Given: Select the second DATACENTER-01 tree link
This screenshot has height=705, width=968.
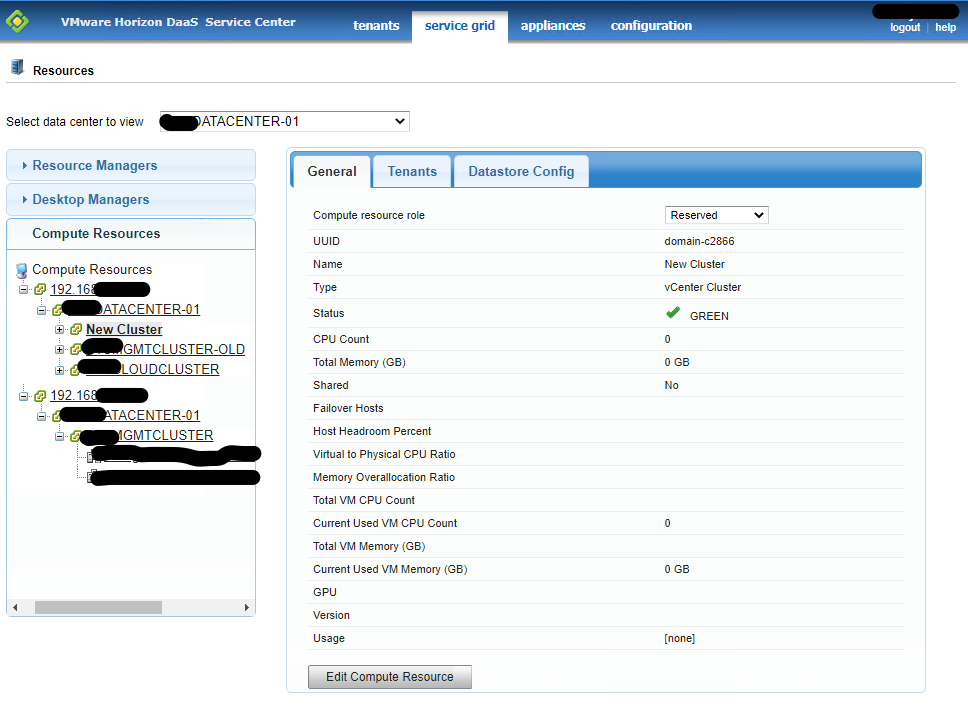Looking at the screenshot, I should pos(134,415).
